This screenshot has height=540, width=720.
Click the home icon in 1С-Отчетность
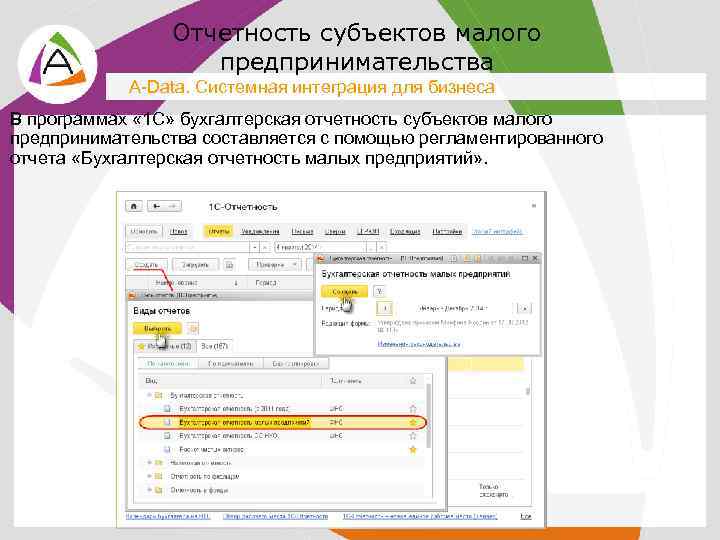134,206
